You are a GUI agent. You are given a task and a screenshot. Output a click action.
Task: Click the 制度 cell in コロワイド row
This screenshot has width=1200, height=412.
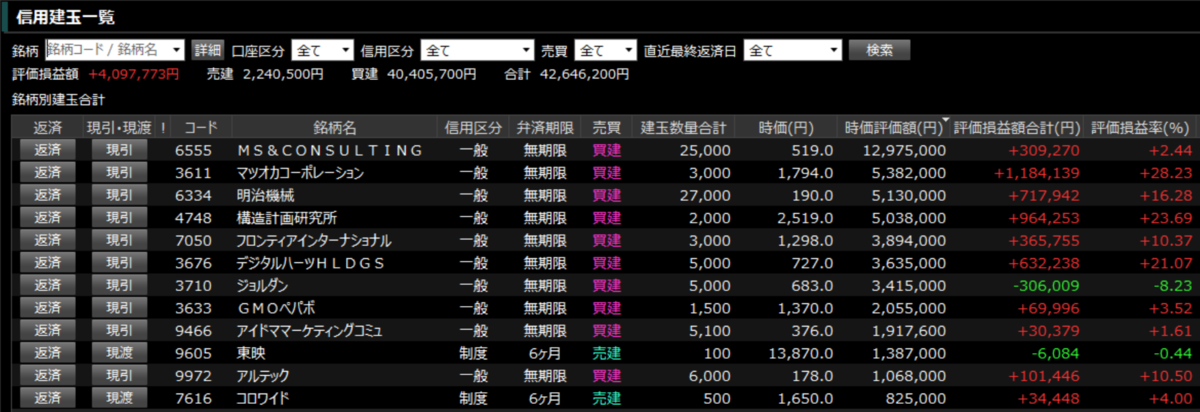click(x=473, y=397)
